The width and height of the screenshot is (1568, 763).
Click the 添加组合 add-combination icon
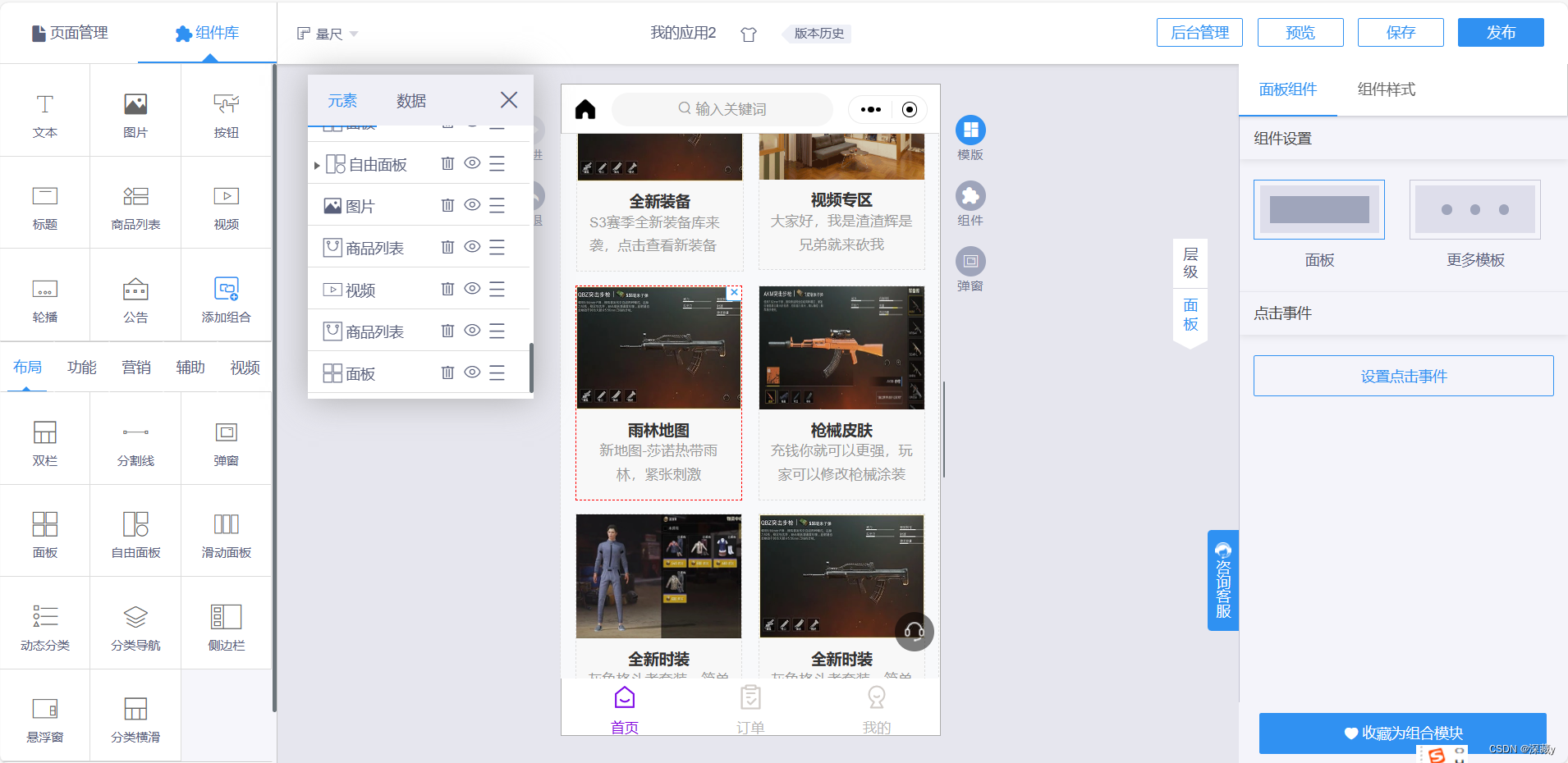pos(227,289)
